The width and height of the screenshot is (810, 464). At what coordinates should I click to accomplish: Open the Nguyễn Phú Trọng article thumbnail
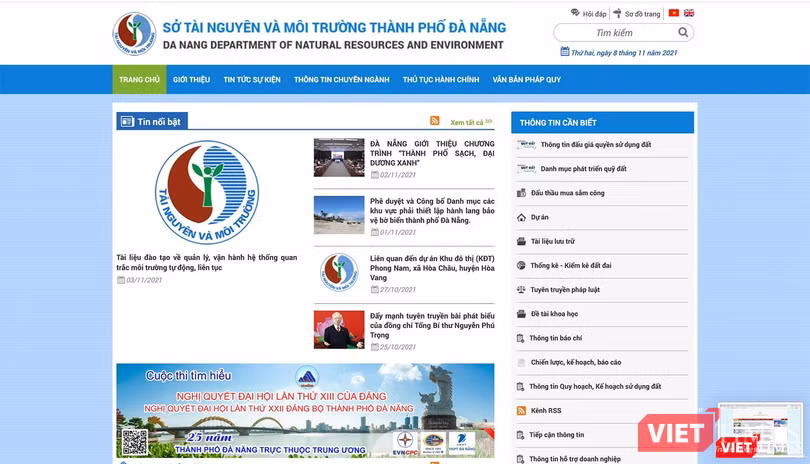coord(339,329)
